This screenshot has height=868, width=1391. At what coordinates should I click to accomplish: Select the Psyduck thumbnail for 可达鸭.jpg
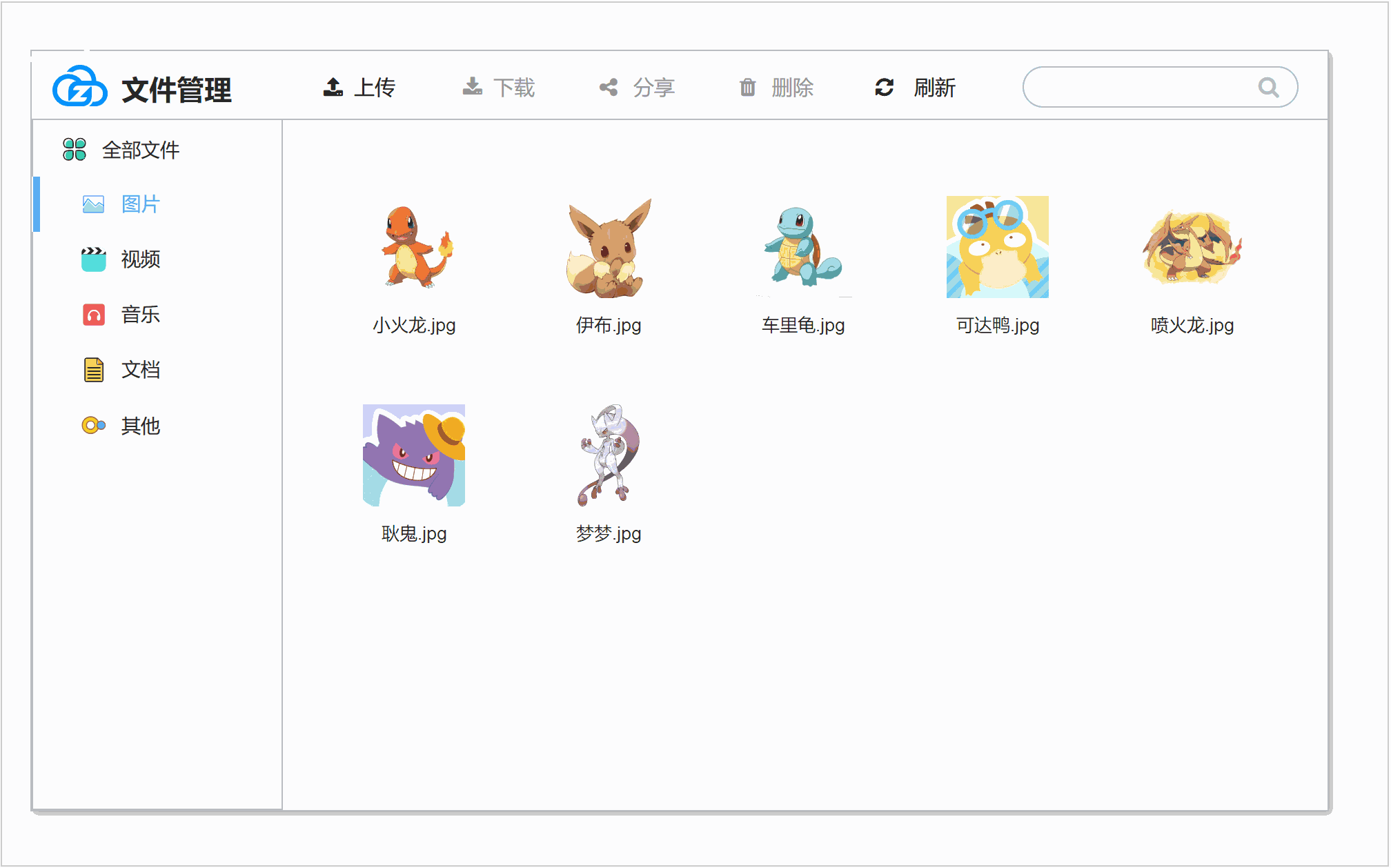click(x=998, y=247)
